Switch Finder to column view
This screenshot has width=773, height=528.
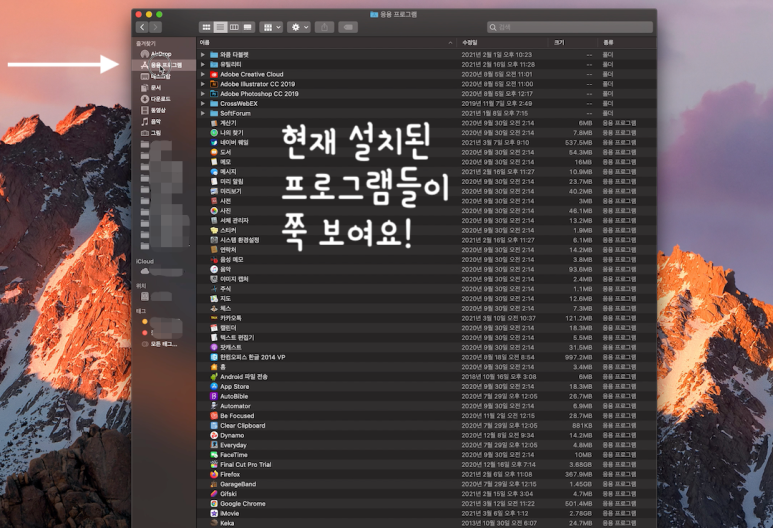point(234,27)
